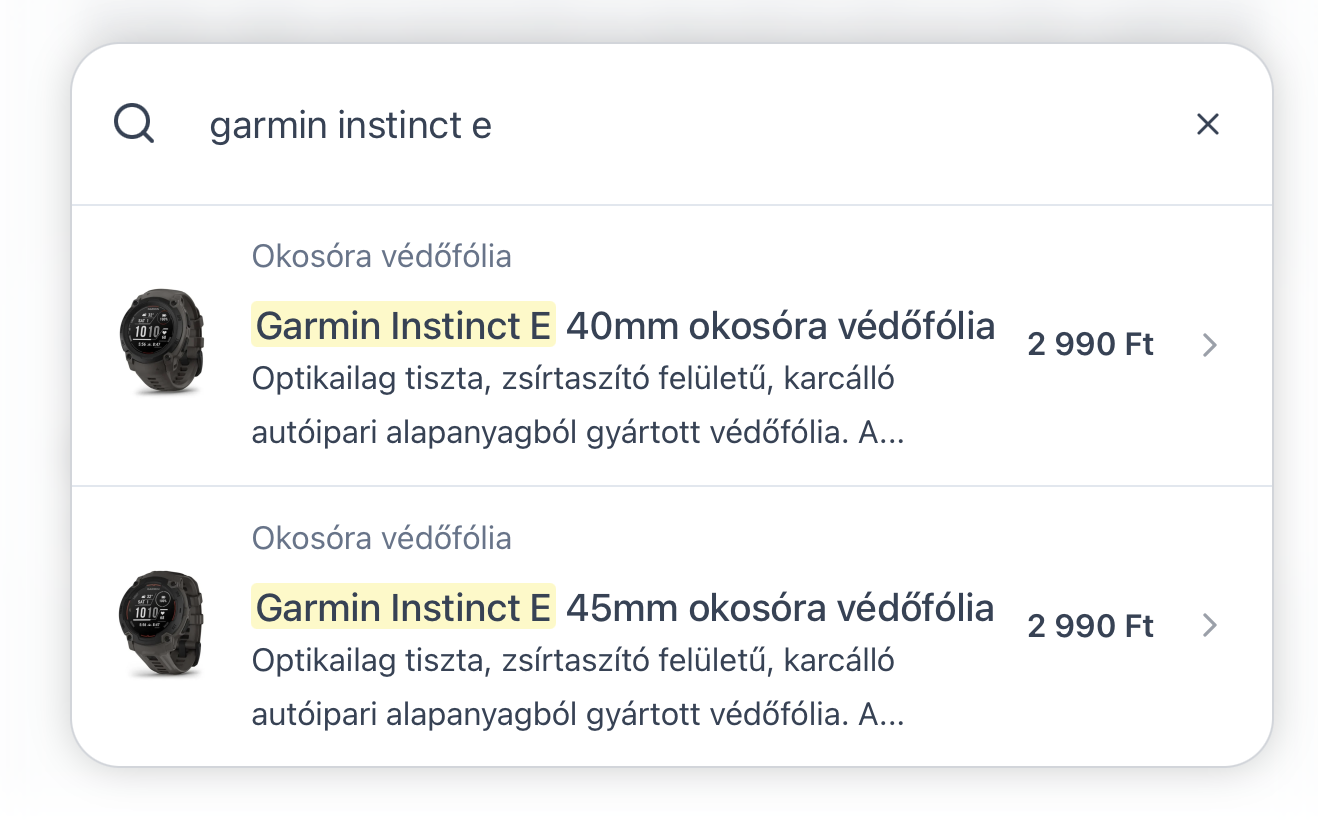Expand the 45mm result using its chevron arrow
Screen dimensions: 1318x822
[1210, 626]
